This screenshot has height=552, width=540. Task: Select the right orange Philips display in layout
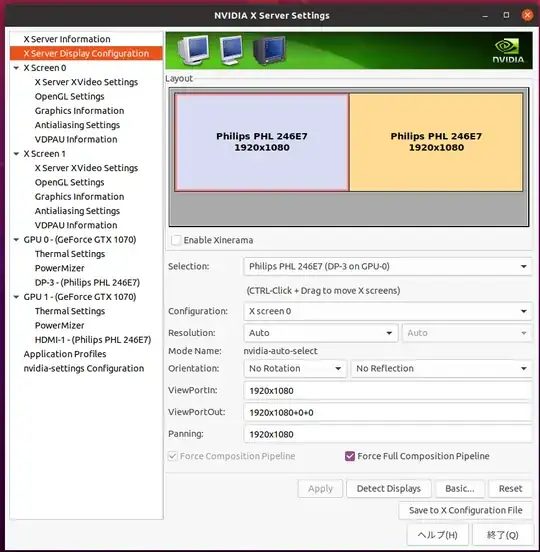point(436,142)
